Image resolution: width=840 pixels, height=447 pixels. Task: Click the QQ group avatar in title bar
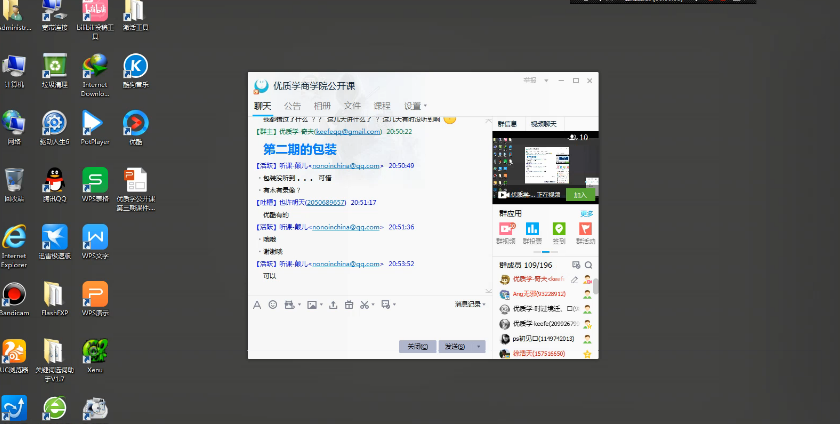[x=261, y=86]
